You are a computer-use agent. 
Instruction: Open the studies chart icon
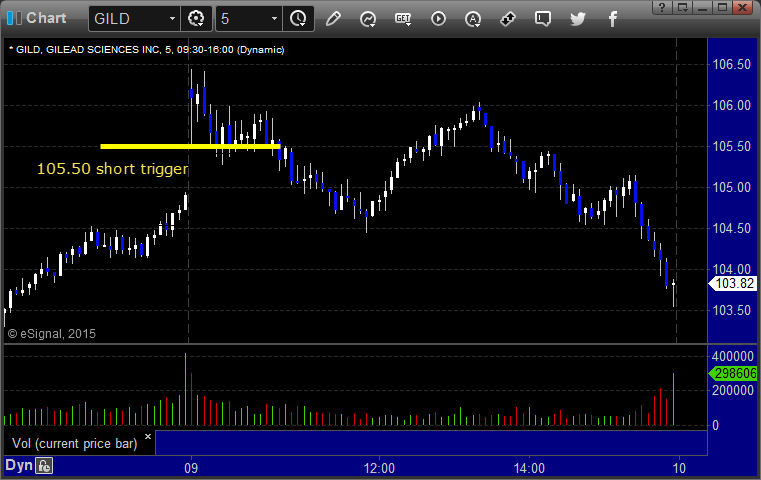click(x=368, y=19)
